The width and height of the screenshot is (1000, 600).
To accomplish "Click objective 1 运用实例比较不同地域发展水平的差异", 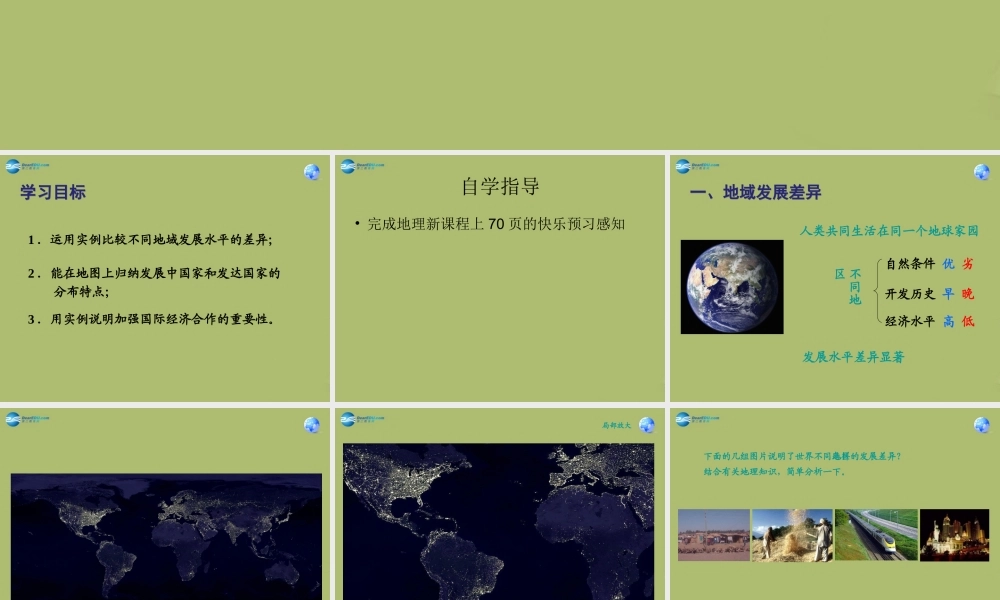I will (151, 240).
